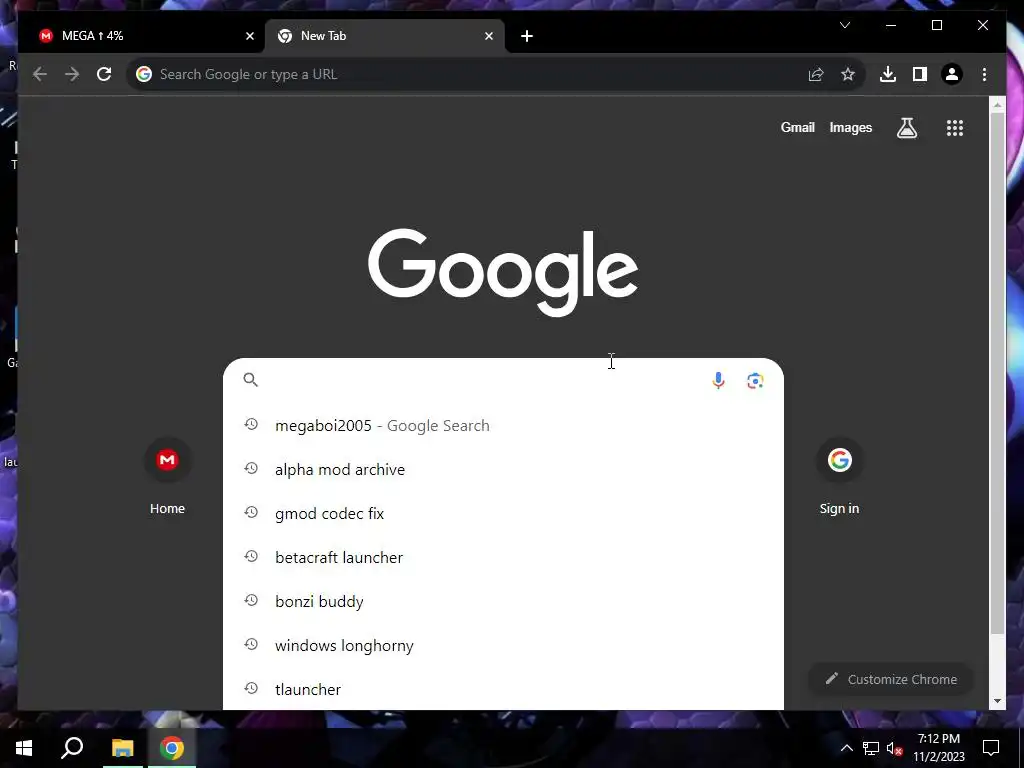Select suggestion gmod codec fix
This screenshot has width=1024, height=768.
[x=503, y=513]
